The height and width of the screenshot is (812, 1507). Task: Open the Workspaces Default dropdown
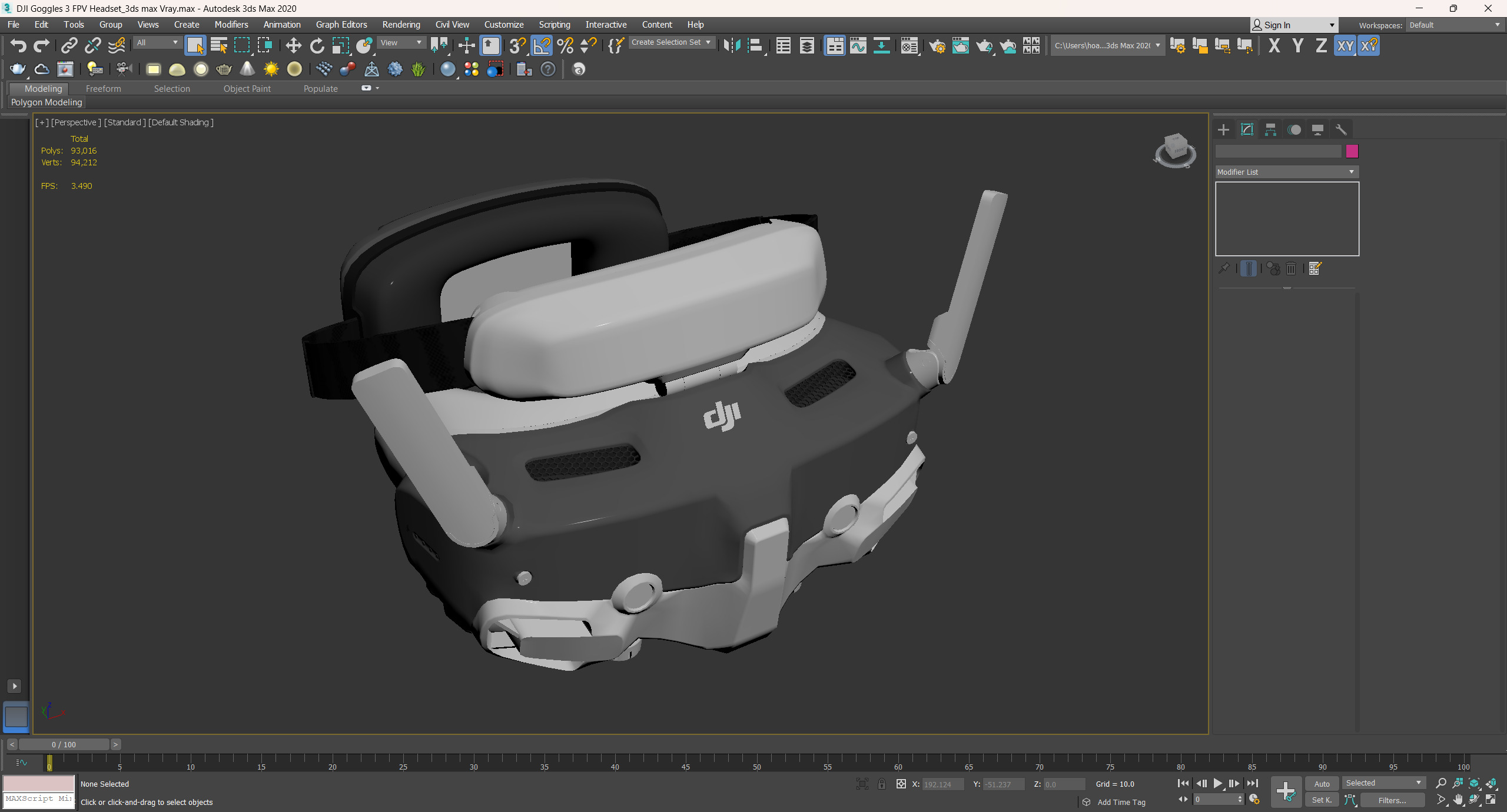pos(1454,25)
